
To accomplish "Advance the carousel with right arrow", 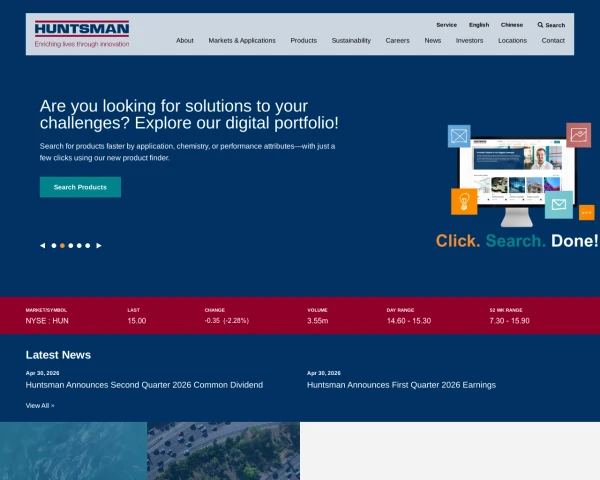I will click(99, 246).
